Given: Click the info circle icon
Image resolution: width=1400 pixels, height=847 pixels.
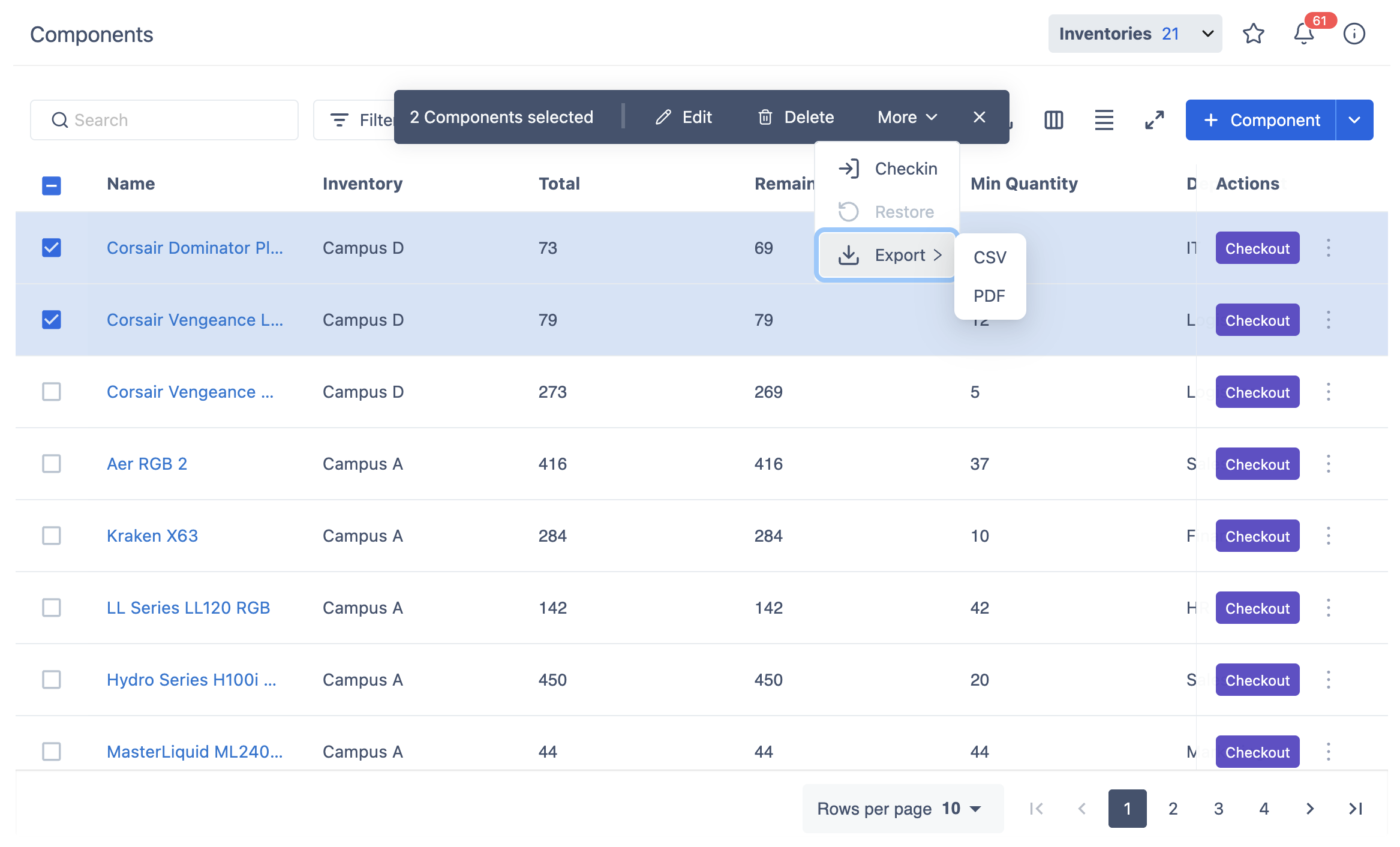Looking at the screenshot, I should pyautogui.click(x=1354, y=34).
